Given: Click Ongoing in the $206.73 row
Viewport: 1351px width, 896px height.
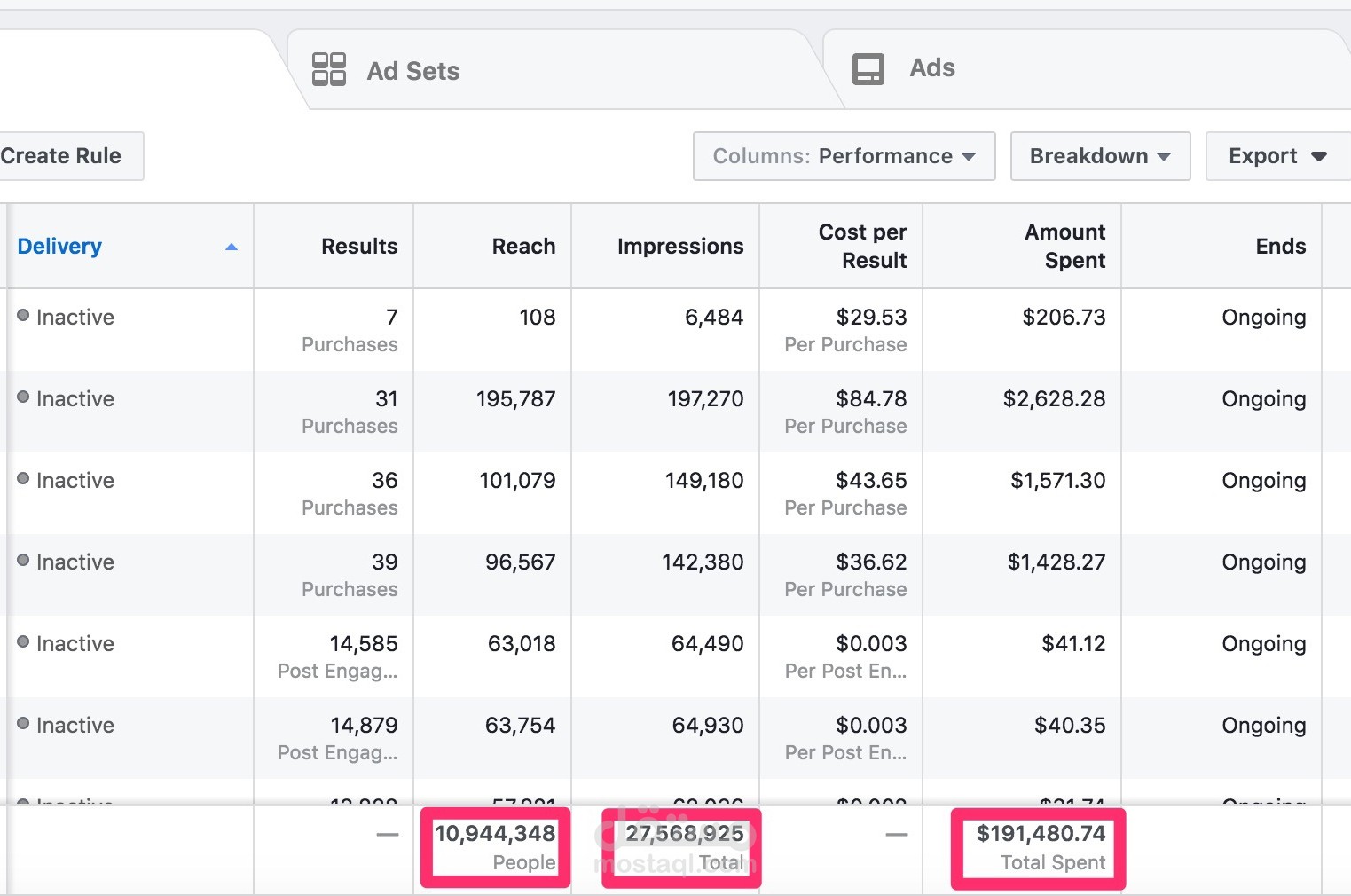Looking at the screenshot, I should (1264, 318).
